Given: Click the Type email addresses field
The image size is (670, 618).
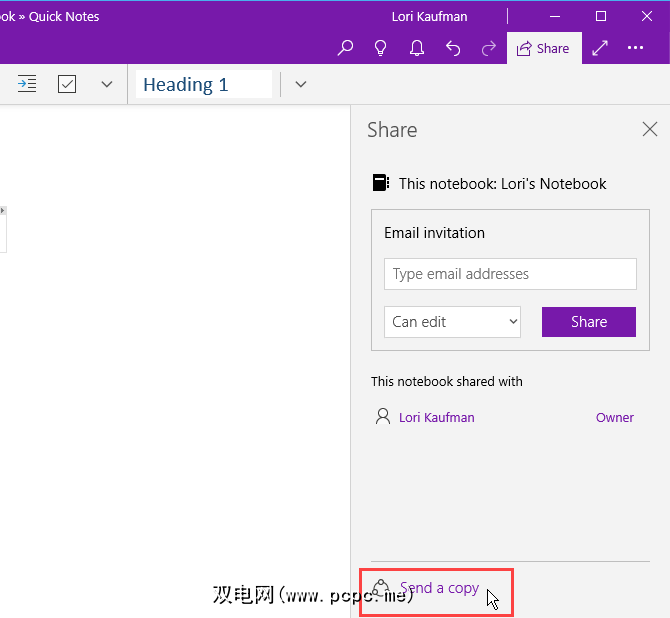Looking at the screenshot, I should coord(510,274).
